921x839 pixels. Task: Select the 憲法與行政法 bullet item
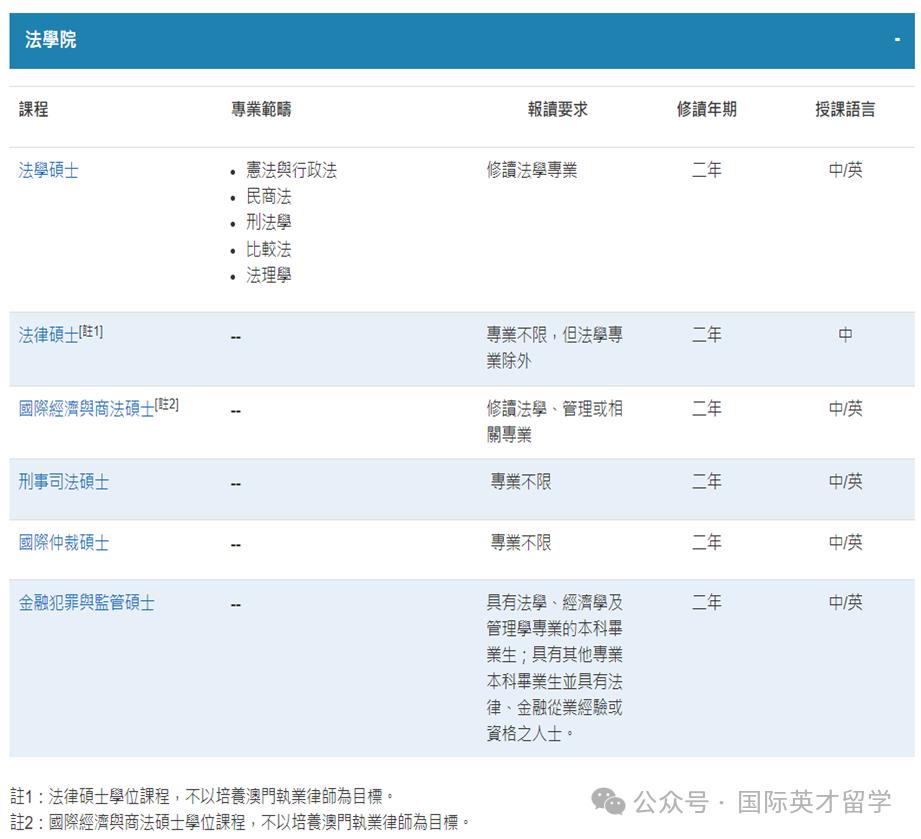pos(292,171)
